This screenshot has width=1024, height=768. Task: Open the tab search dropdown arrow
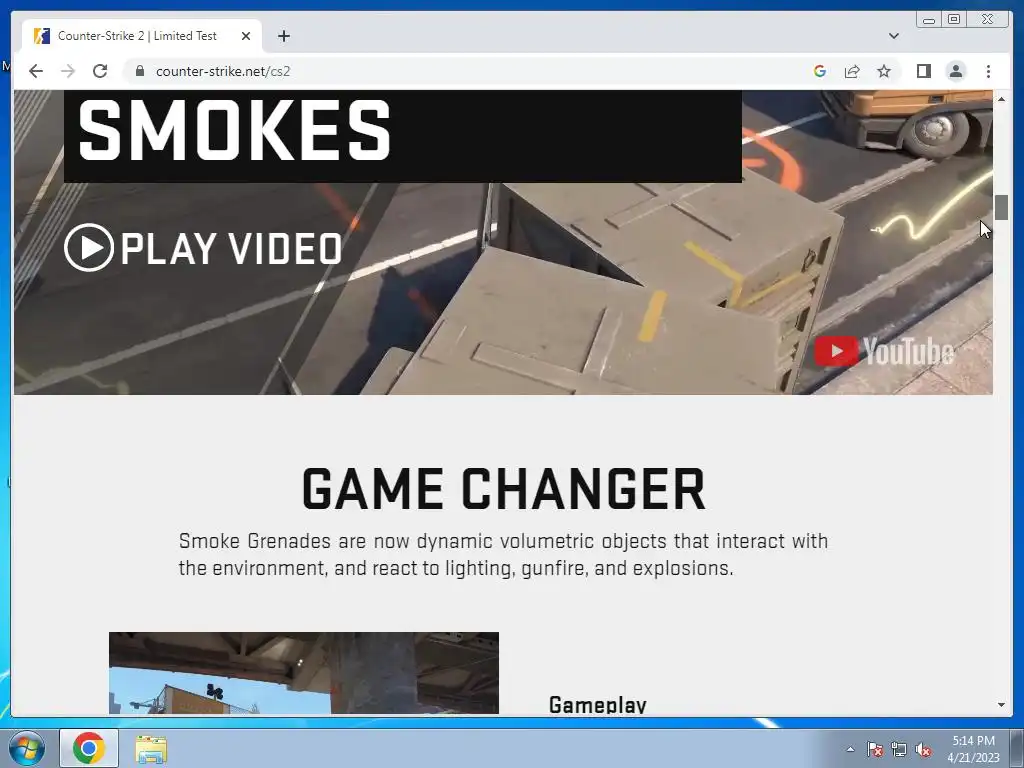[894, 36]
